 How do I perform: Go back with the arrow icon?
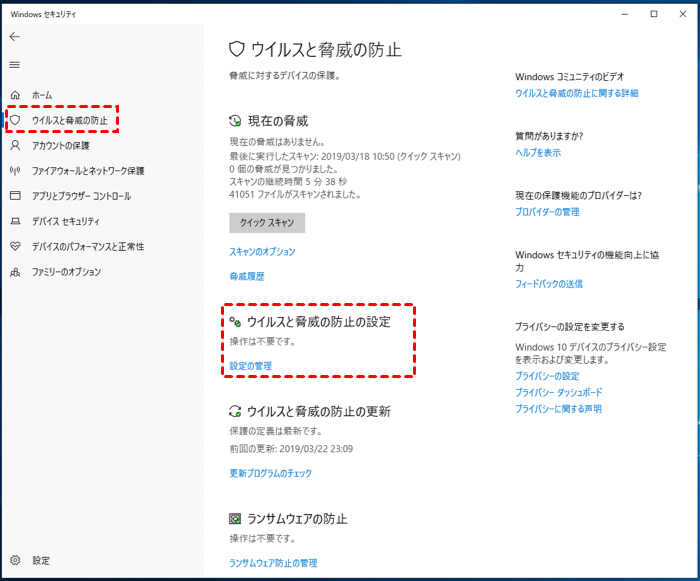pos(15,37)
